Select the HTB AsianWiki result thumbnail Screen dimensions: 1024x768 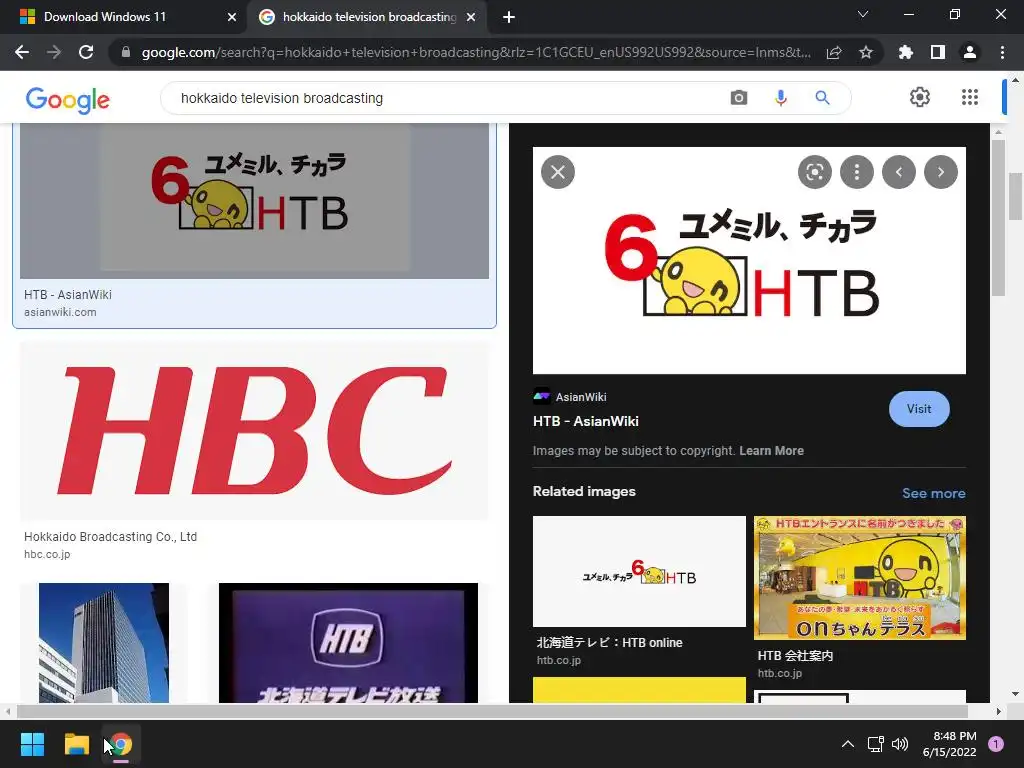pos(255,201)
